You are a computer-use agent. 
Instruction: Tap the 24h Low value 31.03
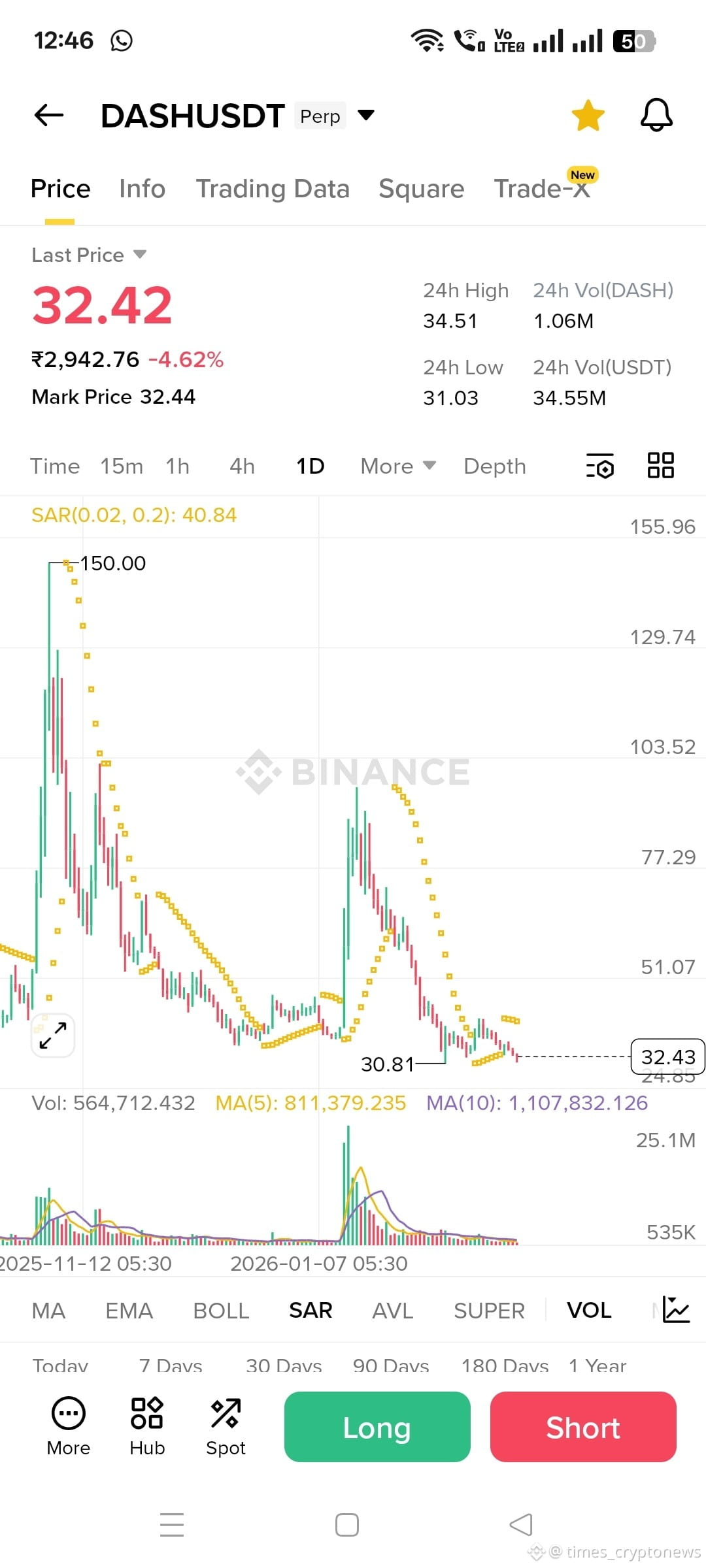point(450,398)
